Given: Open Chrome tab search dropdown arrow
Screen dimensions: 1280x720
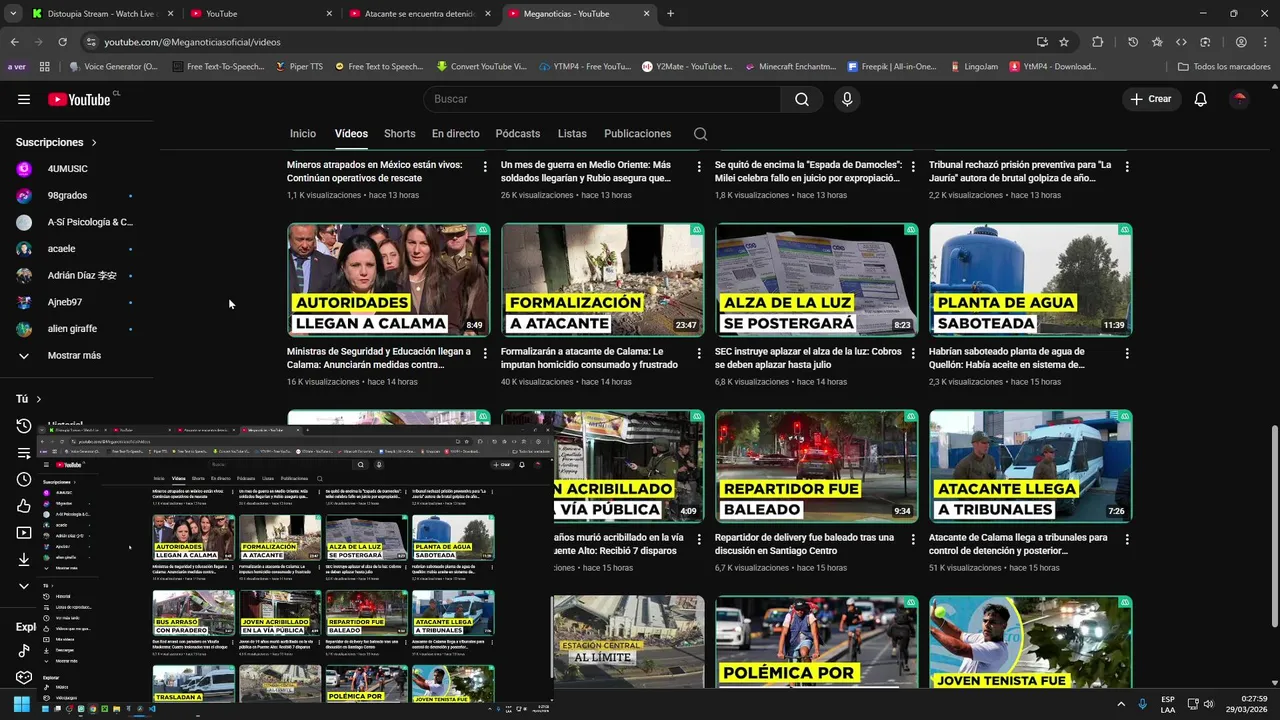Looking at the screenshot, I should click(14, 14).
